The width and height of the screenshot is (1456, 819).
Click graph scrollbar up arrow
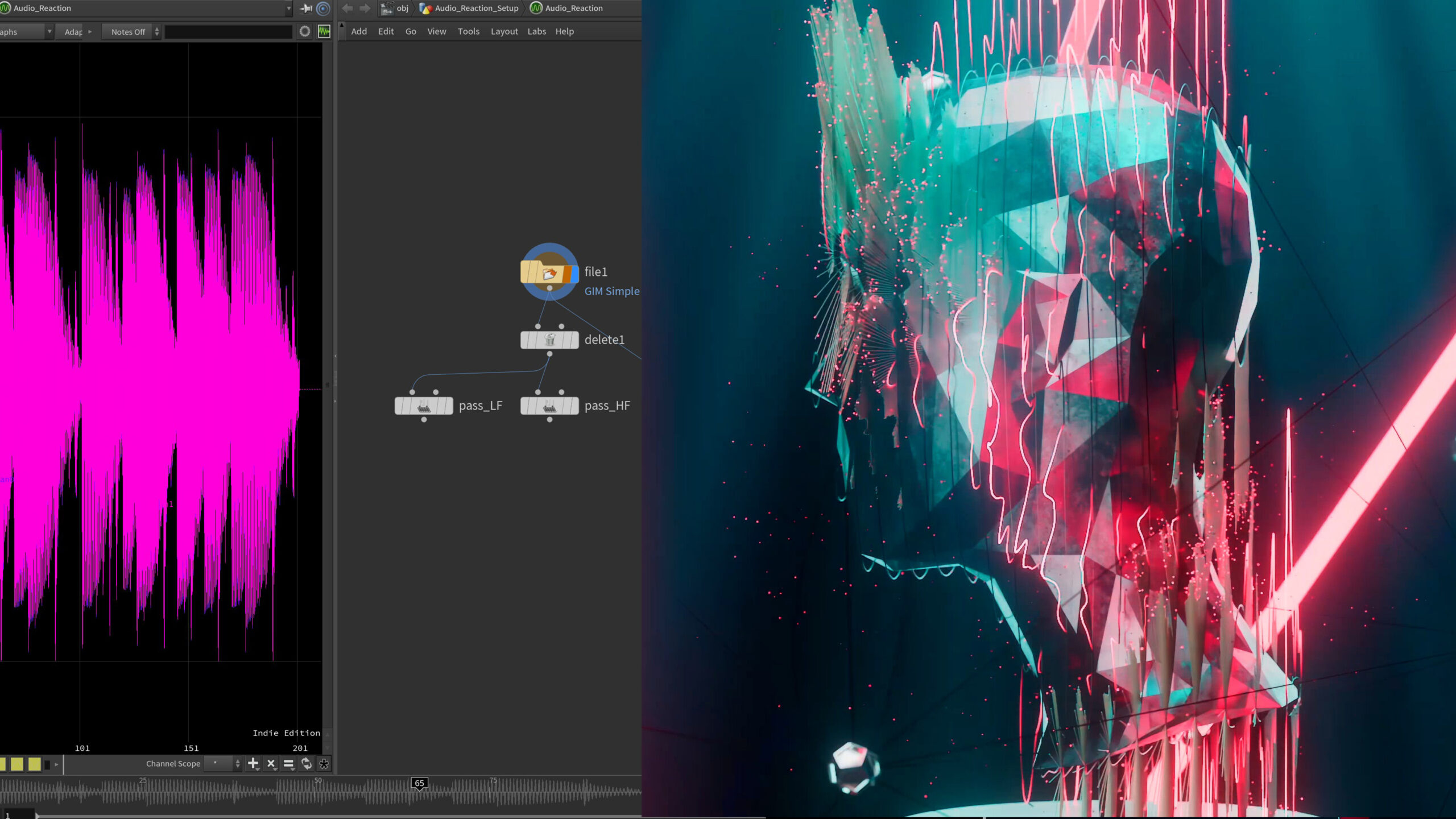[328, 734]
